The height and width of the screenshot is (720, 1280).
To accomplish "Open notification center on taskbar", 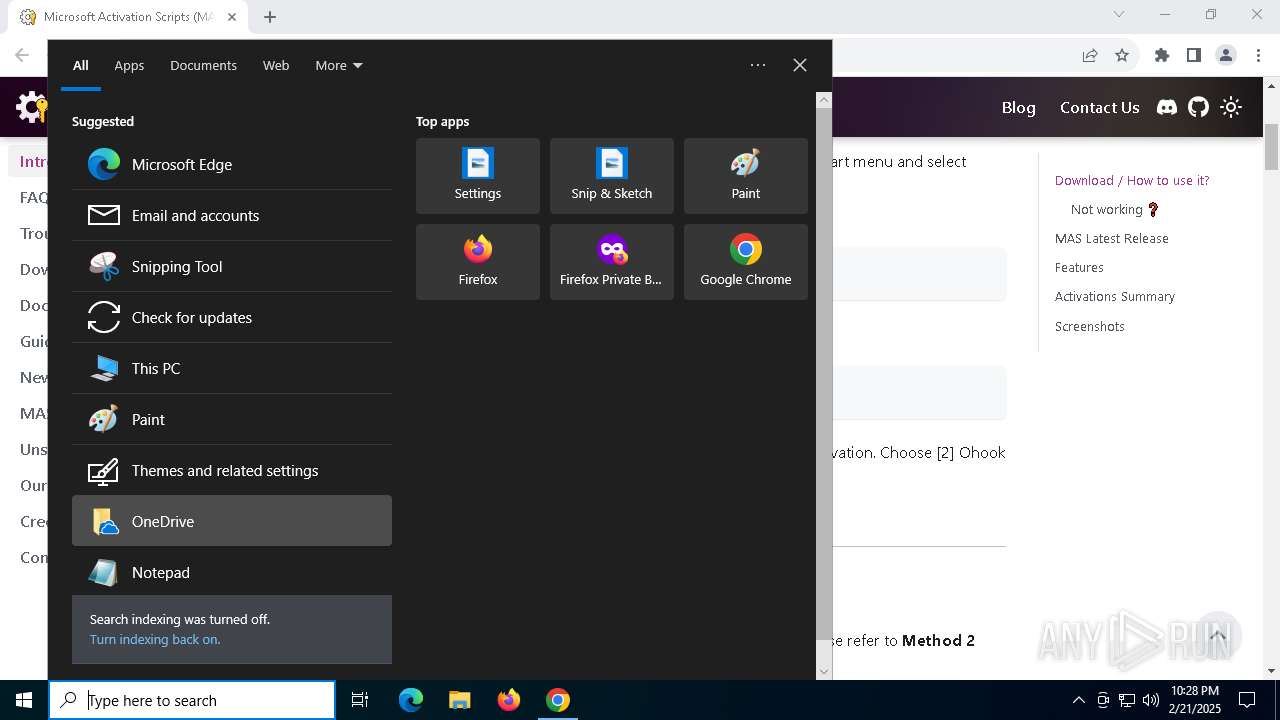I will (1247, 700).
